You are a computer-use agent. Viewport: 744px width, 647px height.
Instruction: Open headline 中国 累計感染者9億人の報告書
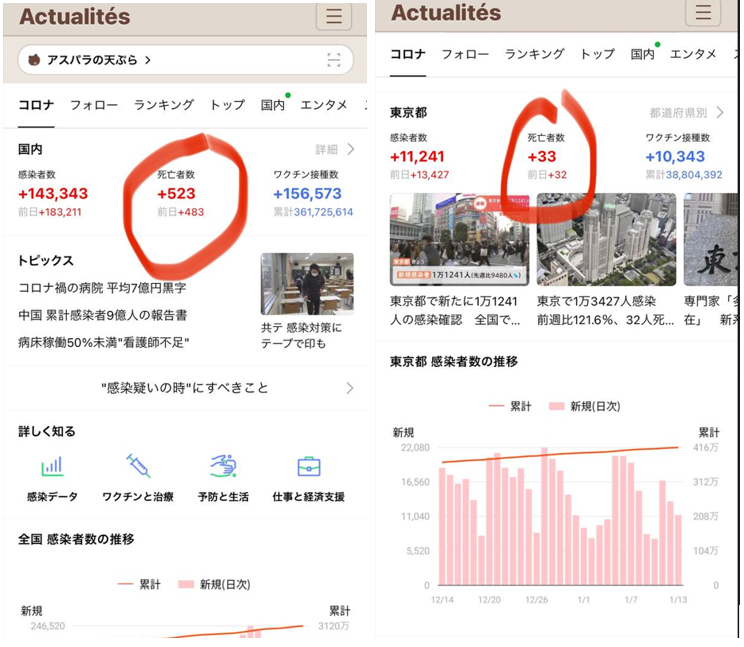pos(103,315)
